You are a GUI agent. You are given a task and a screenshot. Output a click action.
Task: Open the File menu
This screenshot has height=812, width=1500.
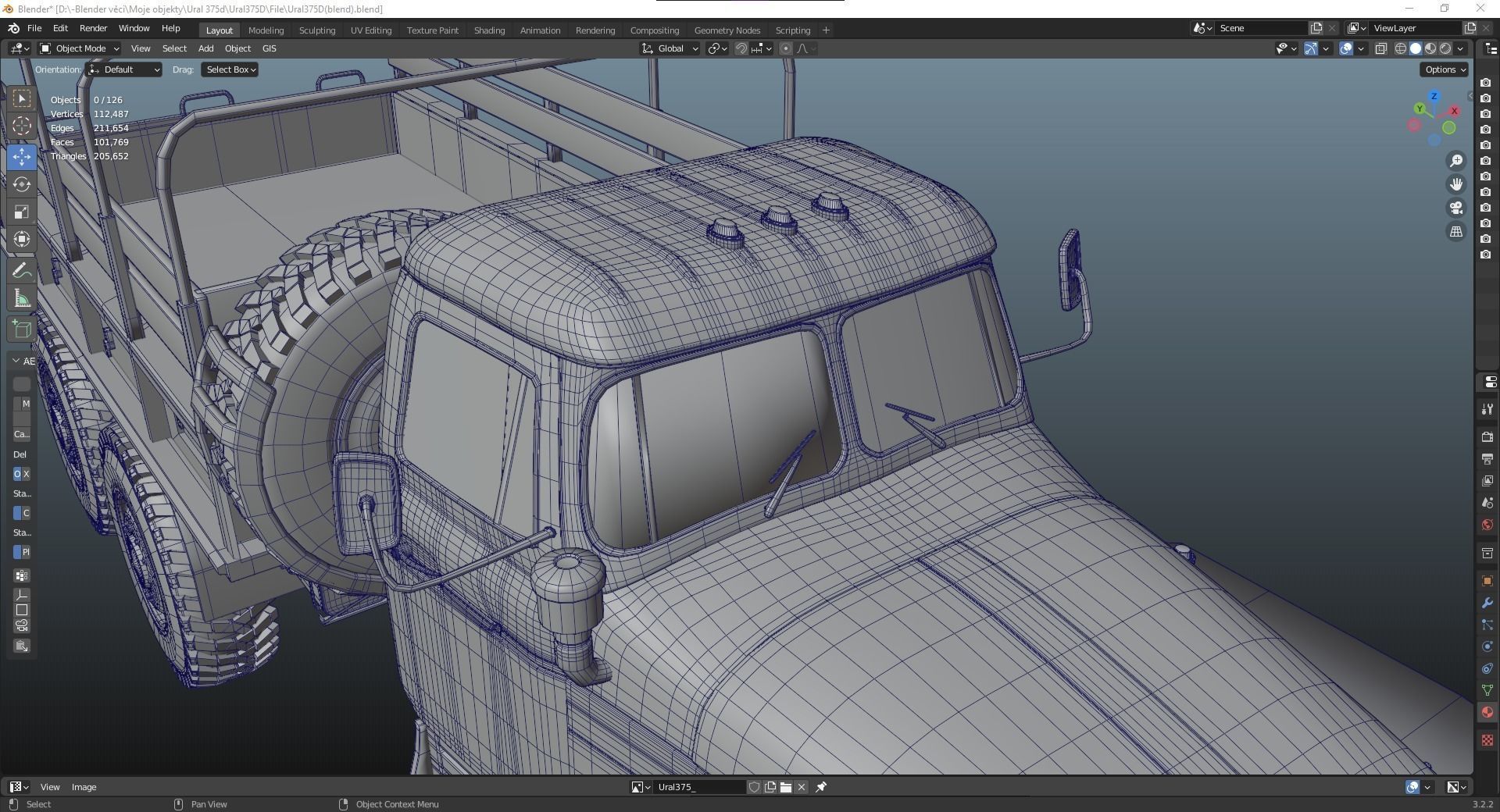(x=34, y=28)
